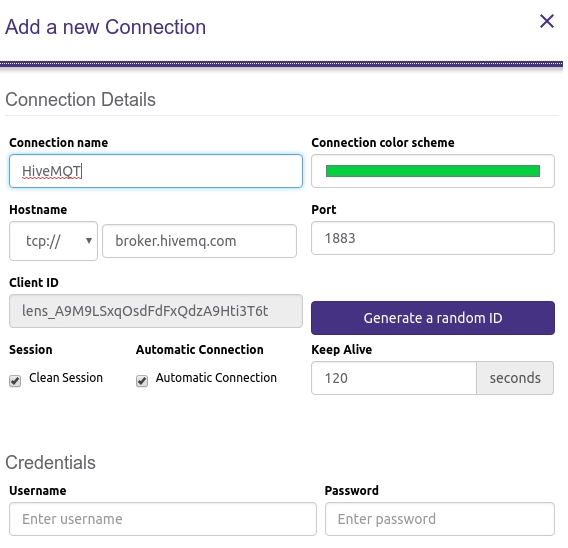Click the bold Client ID label
Screen dimensions: 568x548
pos(34,283)
